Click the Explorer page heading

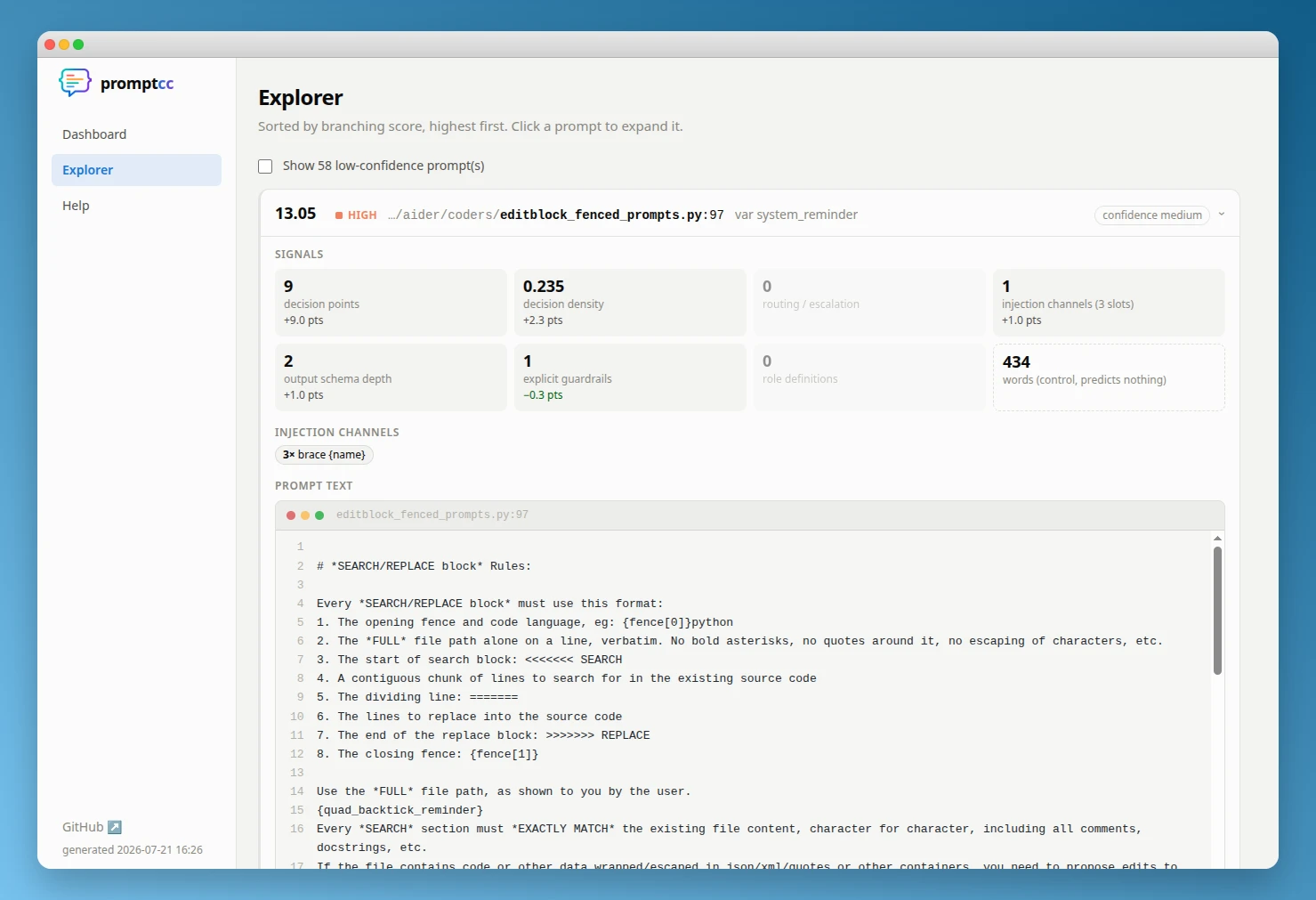pyautogui.click(x=301, y=98)
